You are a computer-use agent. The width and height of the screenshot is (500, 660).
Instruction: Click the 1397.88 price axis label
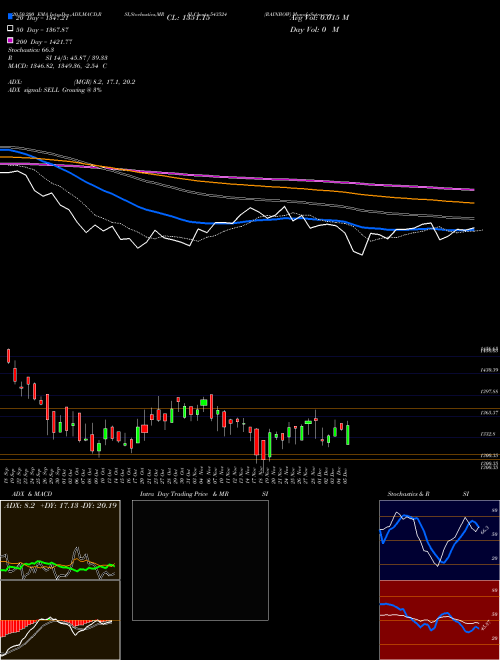tap(489, 391)
